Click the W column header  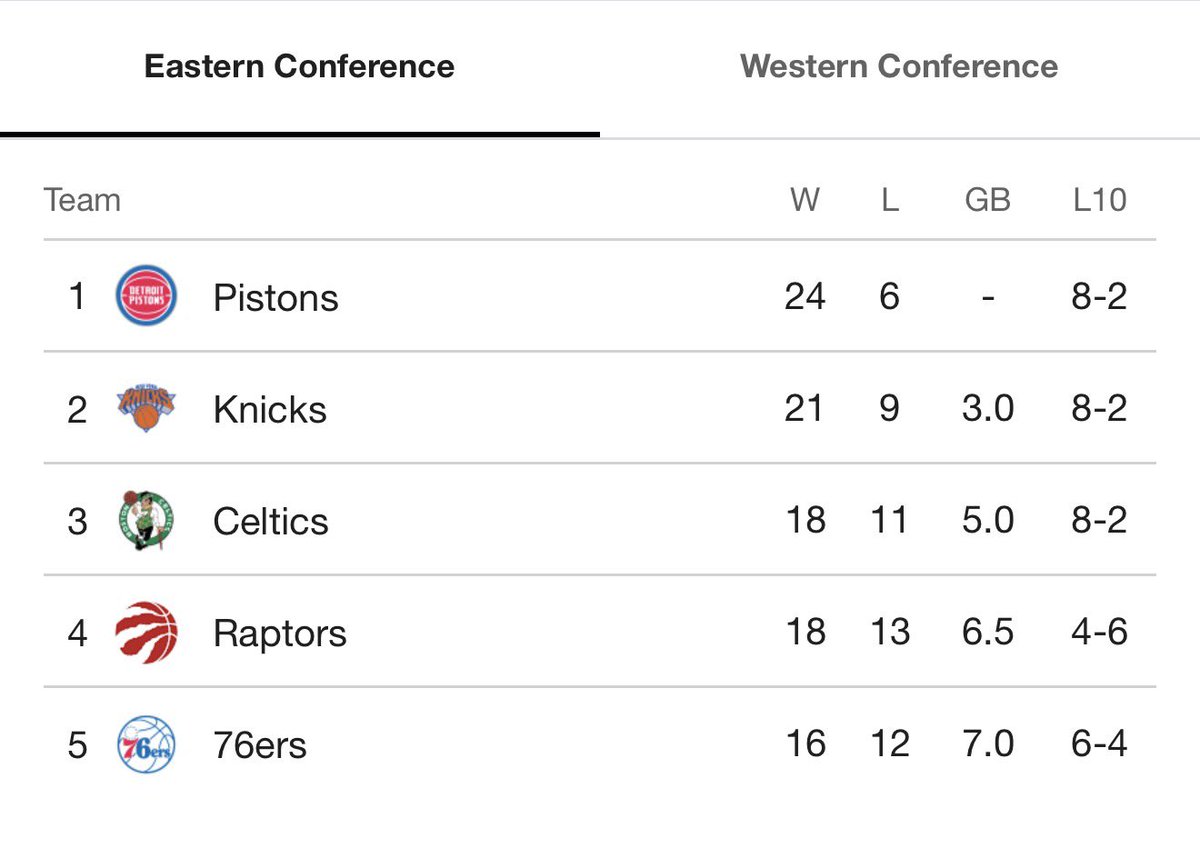pos(805,200)
